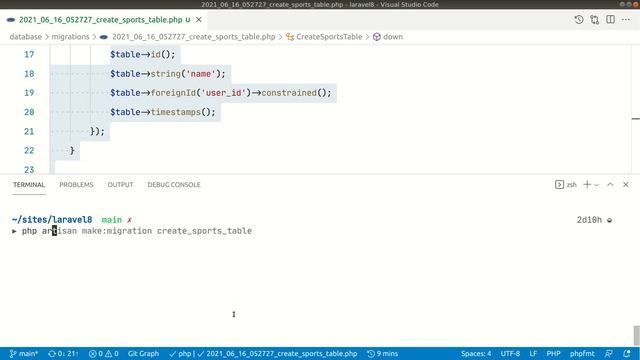Click on the 'constrained' method in code

pyautogui.click(x=289, y=93)
